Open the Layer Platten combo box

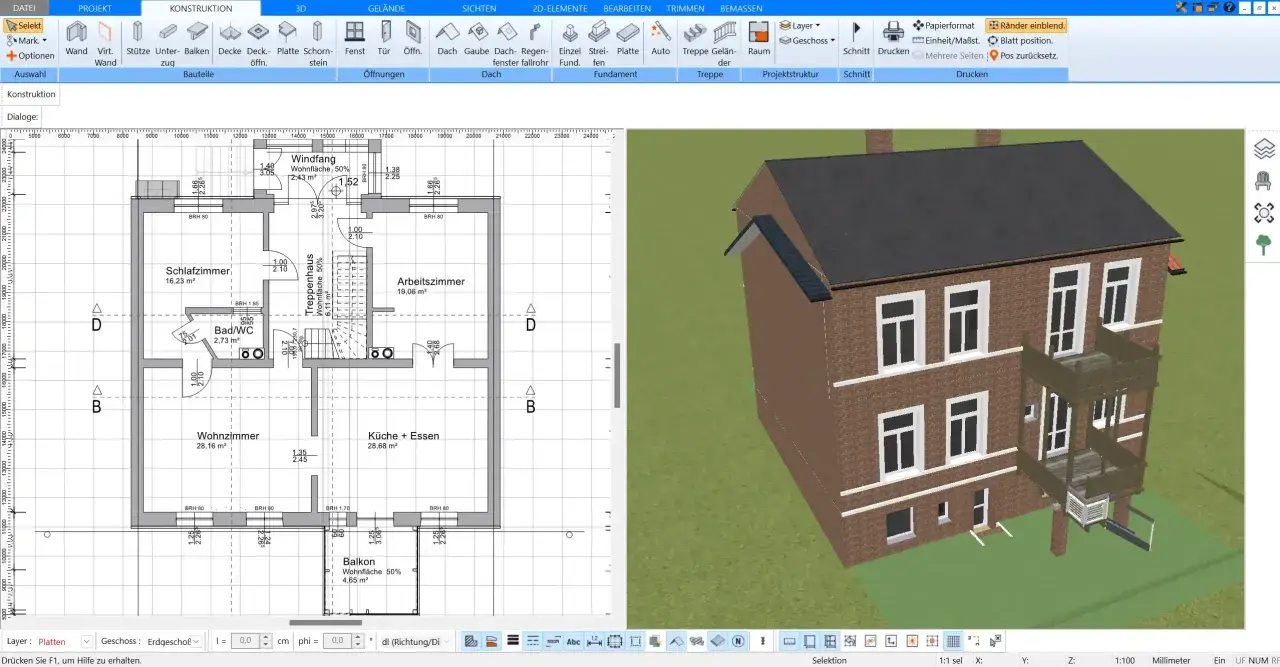[64, 641]
